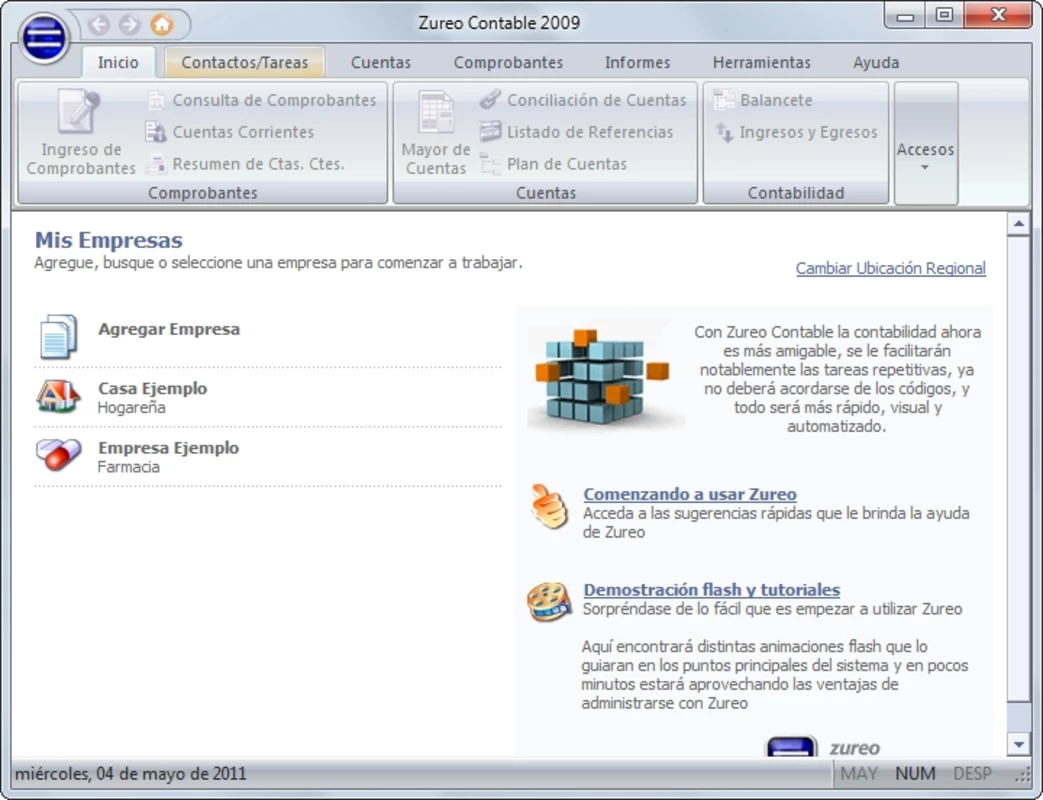Click the Balancete icon
Image resolution: width=1043 pixels, height=800 pixels.
(724, 100)
